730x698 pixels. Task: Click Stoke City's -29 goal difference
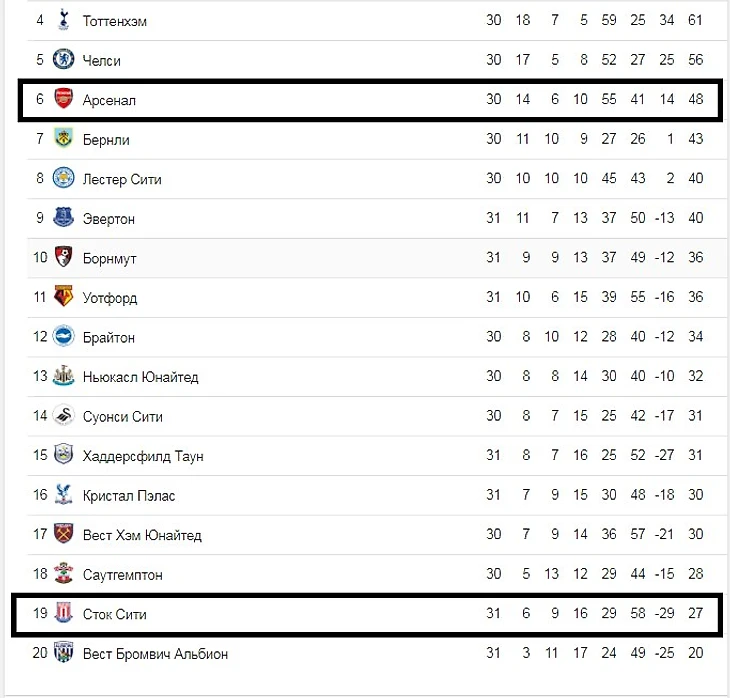[665, 614]
